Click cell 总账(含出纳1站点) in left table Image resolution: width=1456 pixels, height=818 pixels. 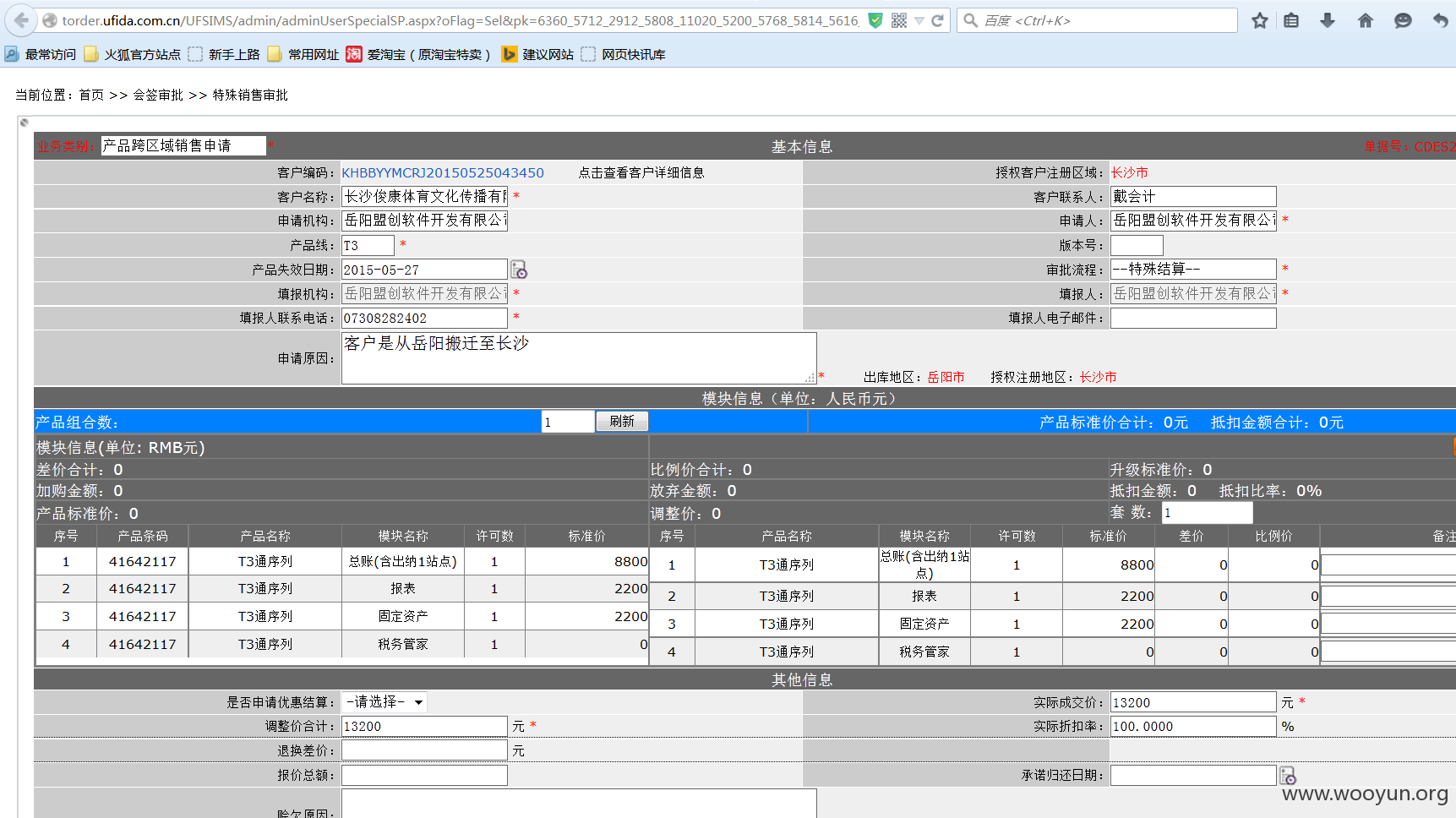[x=403, y=561]
